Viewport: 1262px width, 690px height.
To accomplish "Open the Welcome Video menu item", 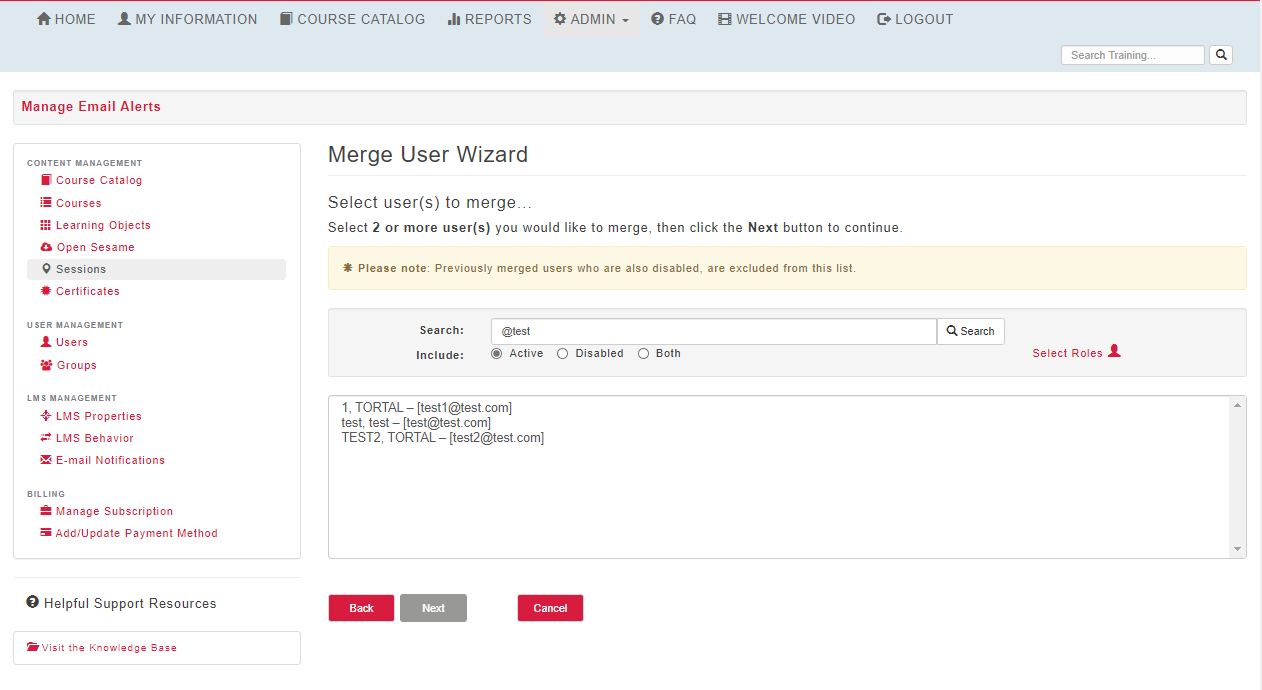I will pyautogui.click(x=787, y=19).
